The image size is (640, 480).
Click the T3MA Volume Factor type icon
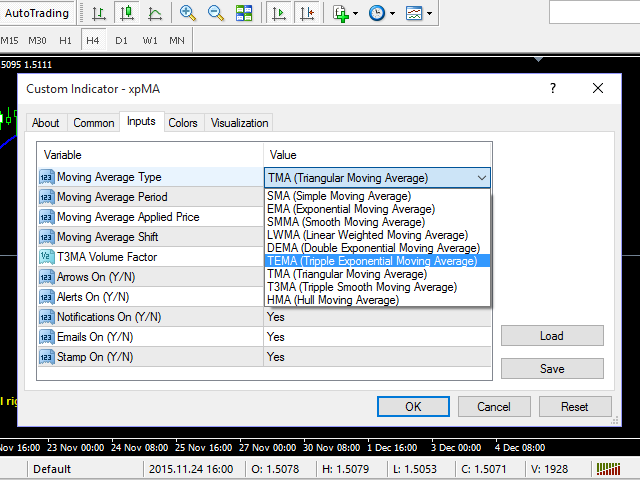tap(47, 257)
